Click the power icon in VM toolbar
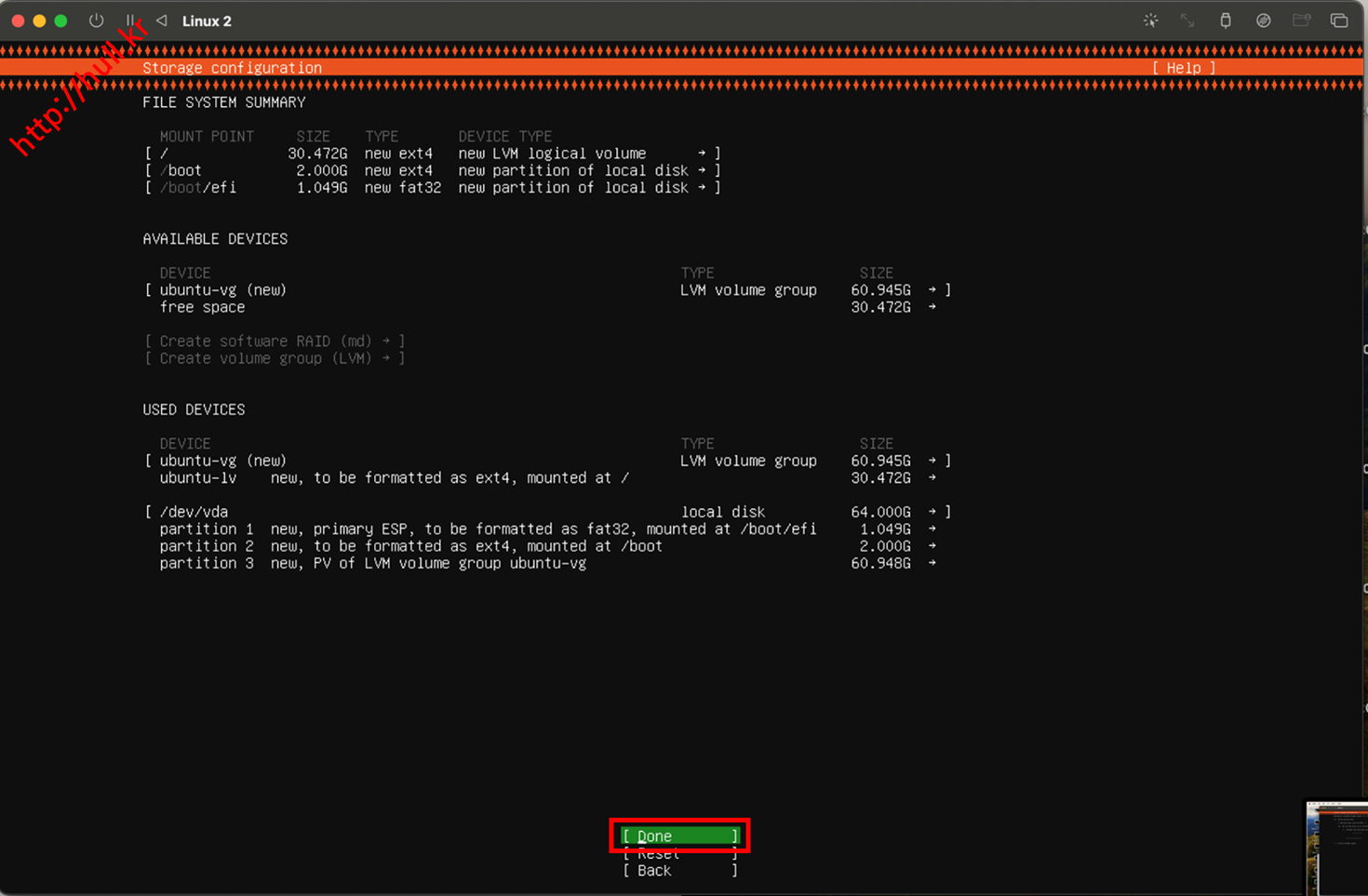Image resolution: width=1368 pixels, height=896 pixels. coord(96,20)
